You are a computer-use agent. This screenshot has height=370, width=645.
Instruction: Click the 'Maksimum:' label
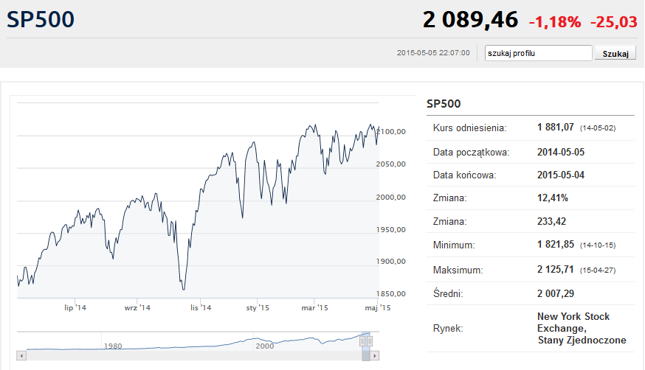(x=458, y=270)
